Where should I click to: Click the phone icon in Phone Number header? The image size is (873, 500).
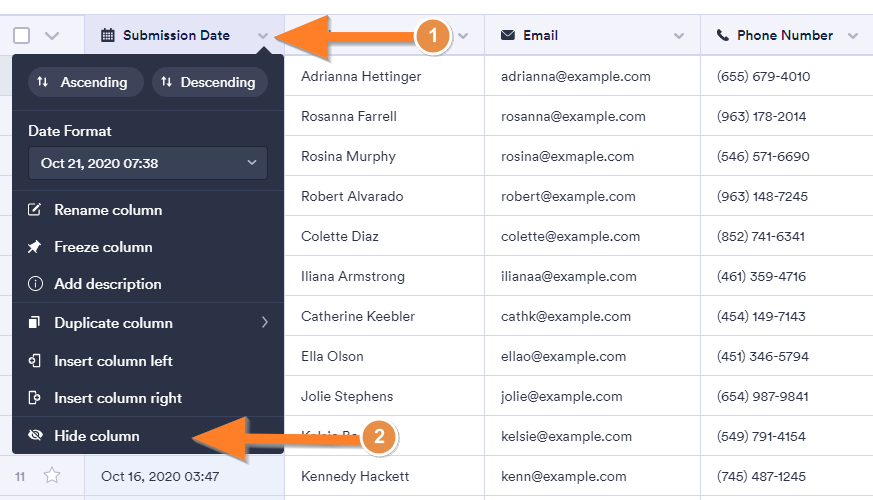(x=723, y=36)
